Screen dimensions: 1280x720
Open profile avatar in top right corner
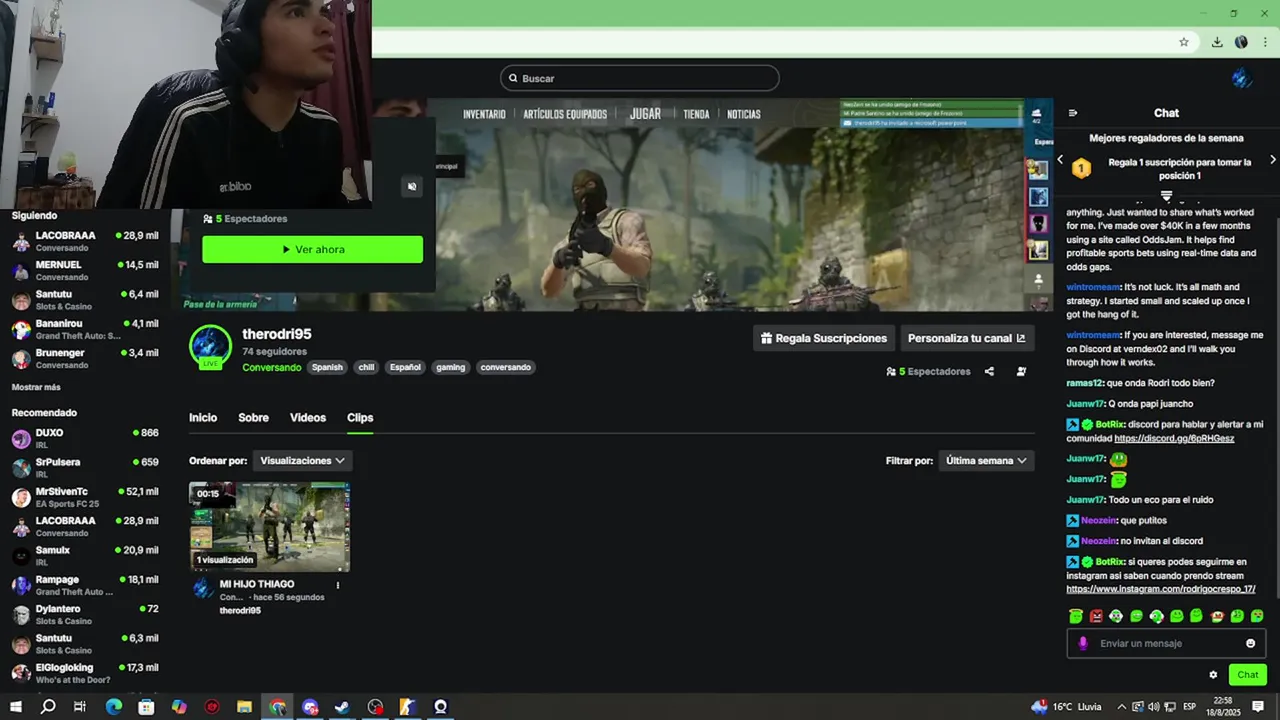[x=1242, y=78]
